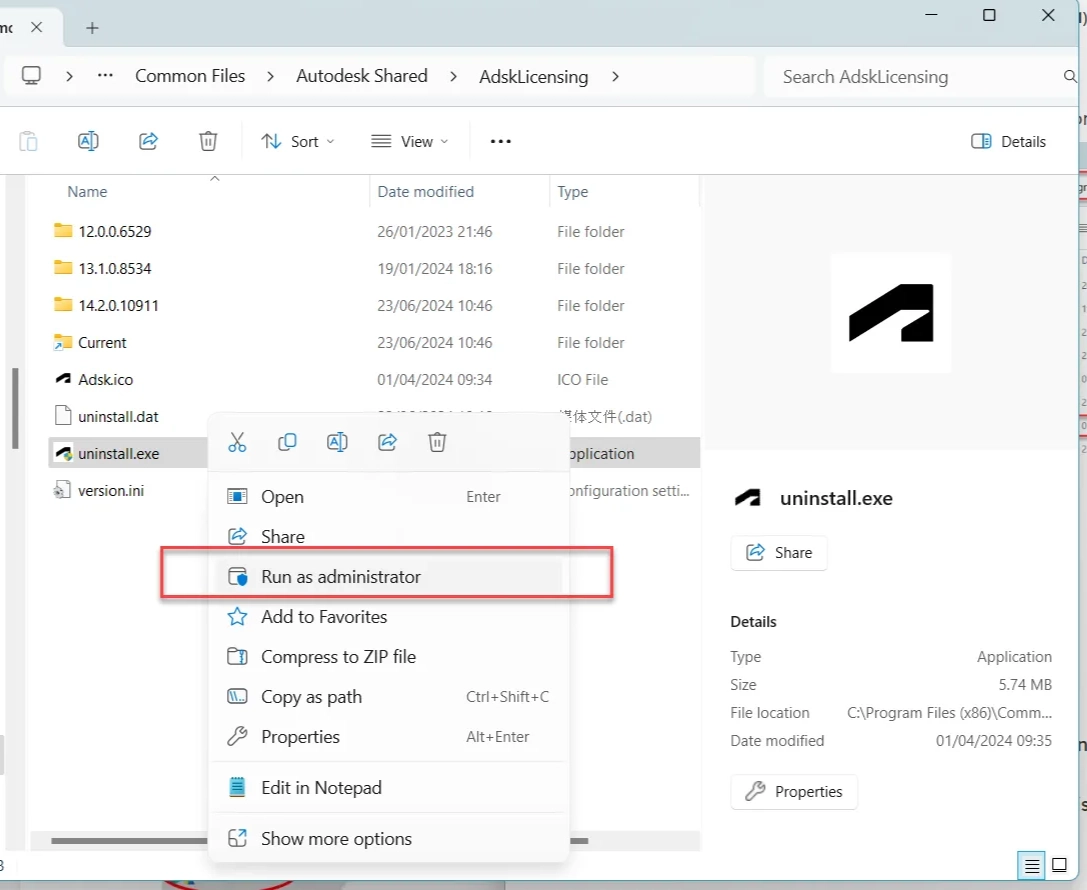Click the Share button in details pane
Viewport: 1087px width, 890px height.
tap(779, 552)
